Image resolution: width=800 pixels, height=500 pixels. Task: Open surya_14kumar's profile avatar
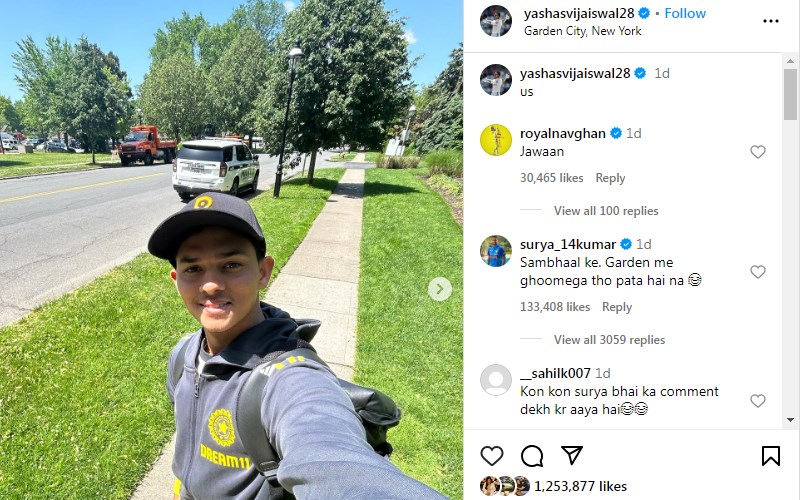(x=495, y=251)
